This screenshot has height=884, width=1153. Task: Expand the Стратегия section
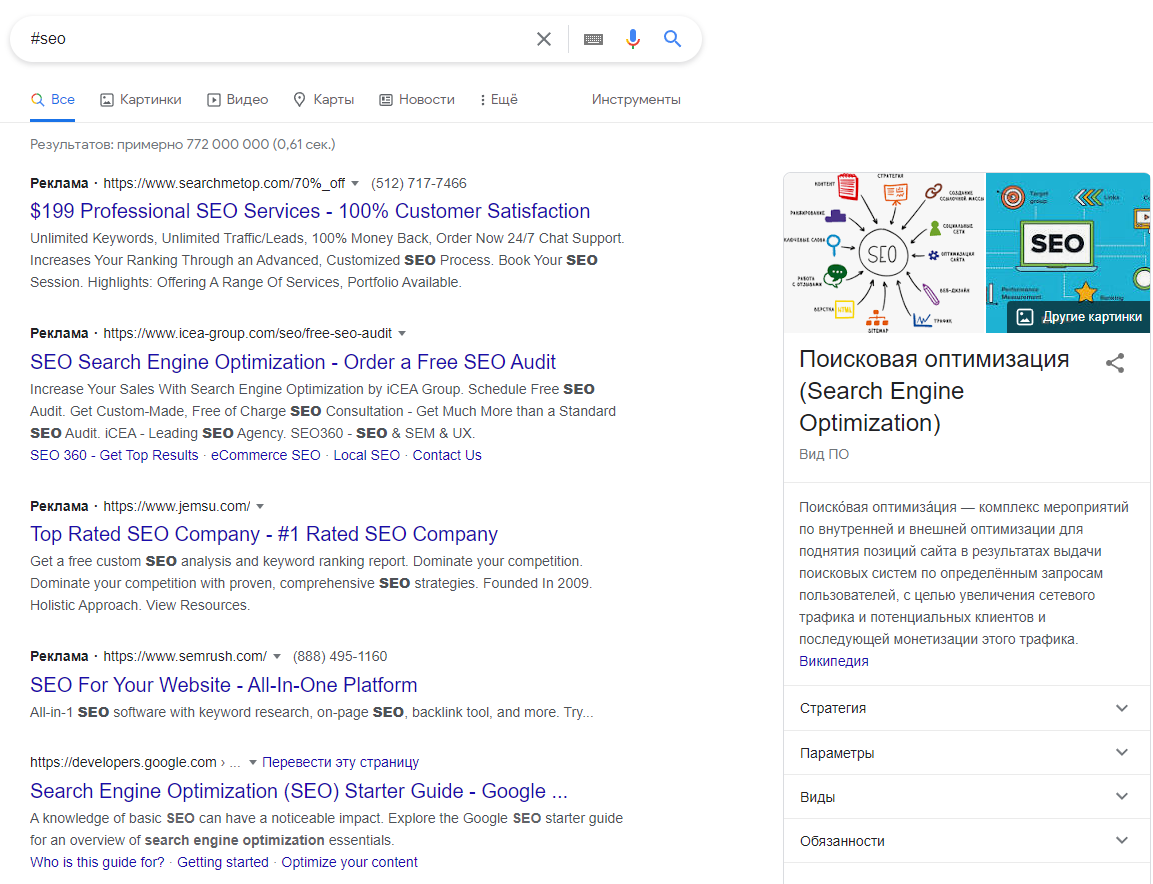click(x=966, y=708)
